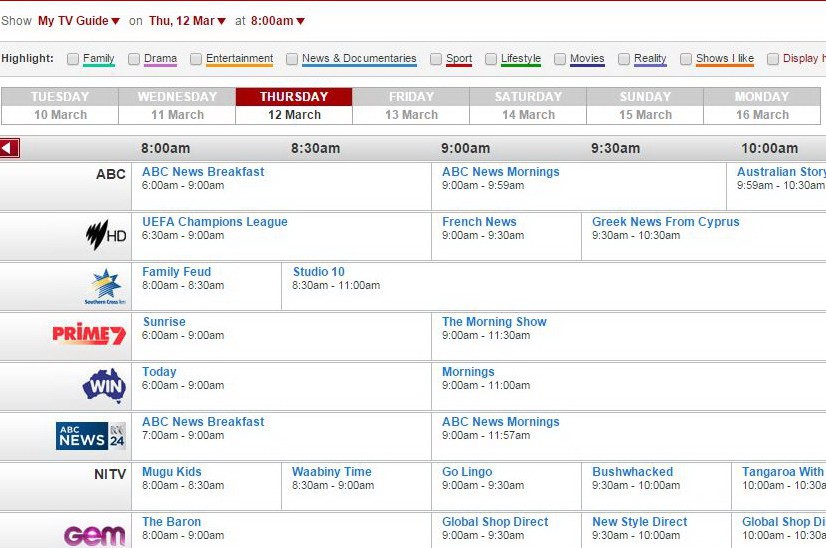
Task: Open ABC News Mornings 9:00am - 11:57am
Action: click(x=500, y=422)
